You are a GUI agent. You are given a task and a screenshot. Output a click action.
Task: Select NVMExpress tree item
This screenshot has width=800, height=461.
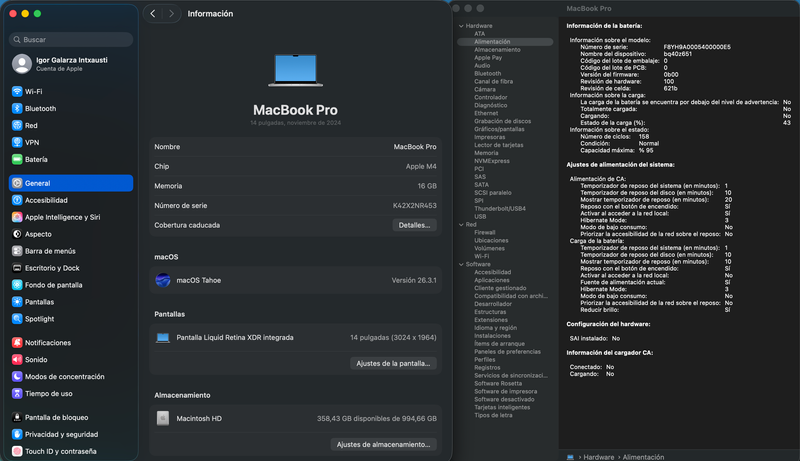point(492,161)
